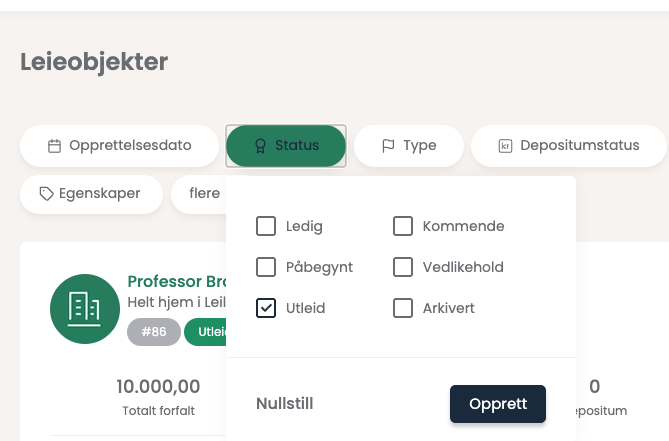The width and height of the screenshot is (669, 441).
Task: Click the flag icon on Type filter
Action: 388,146
